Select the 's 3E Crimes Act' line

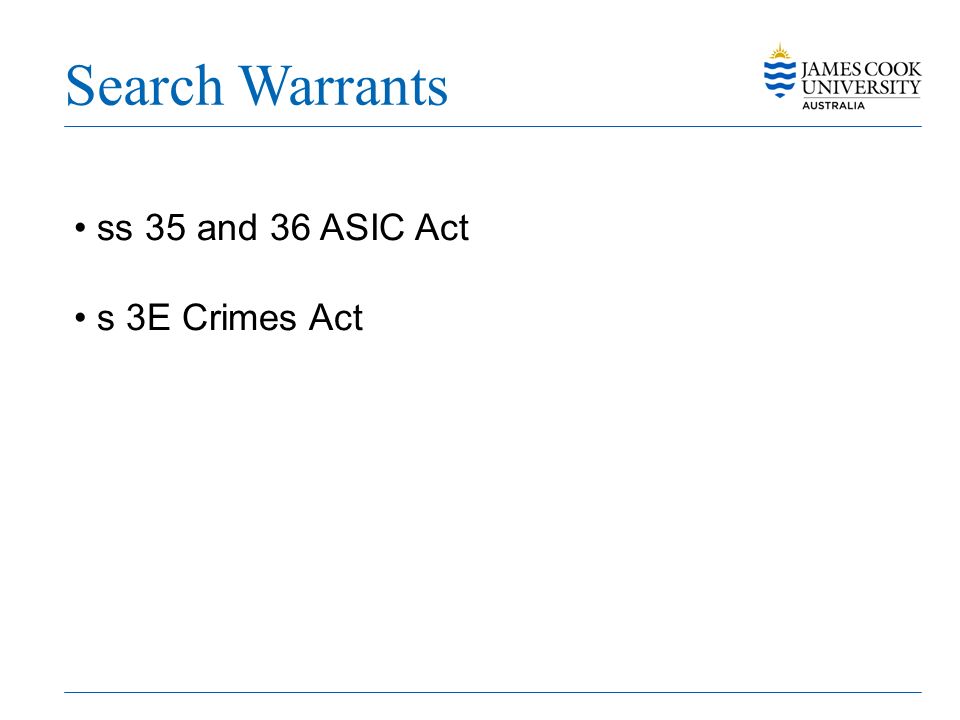[230, 318]
